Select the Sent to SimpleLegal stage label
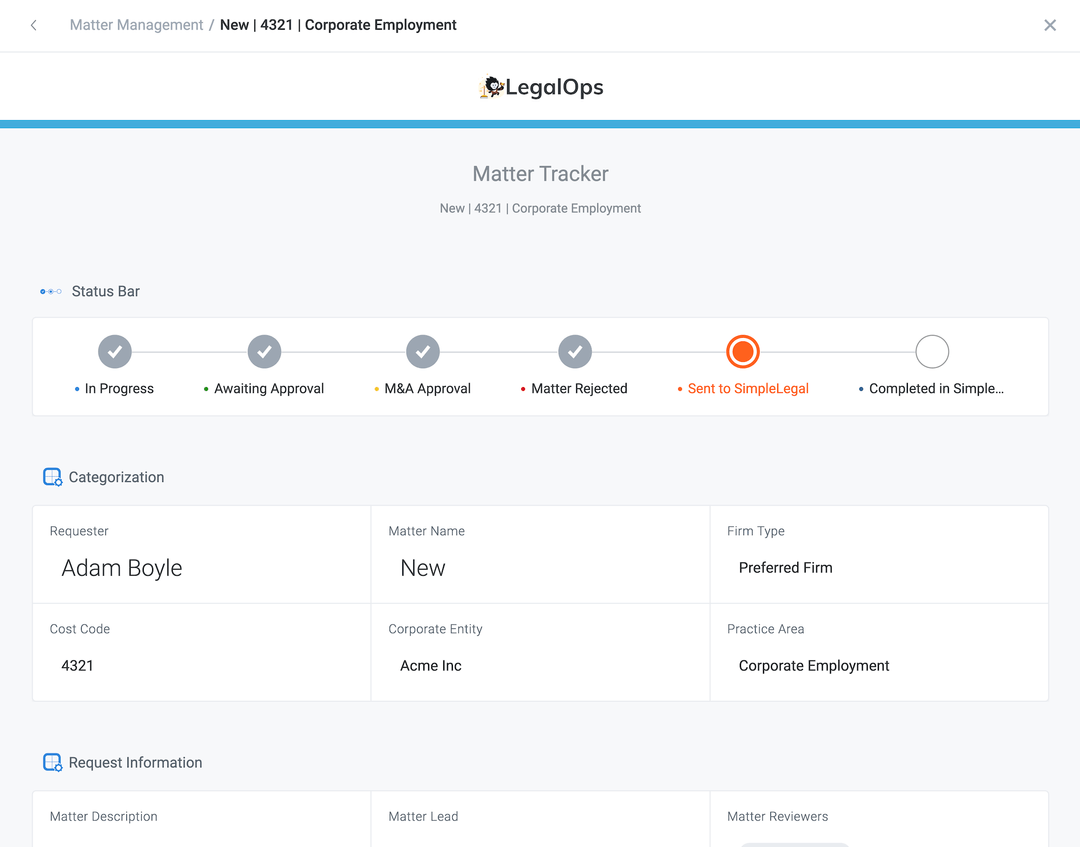Image resolution: width=1080 pixels, height=847 pixels. click(748, 388)
